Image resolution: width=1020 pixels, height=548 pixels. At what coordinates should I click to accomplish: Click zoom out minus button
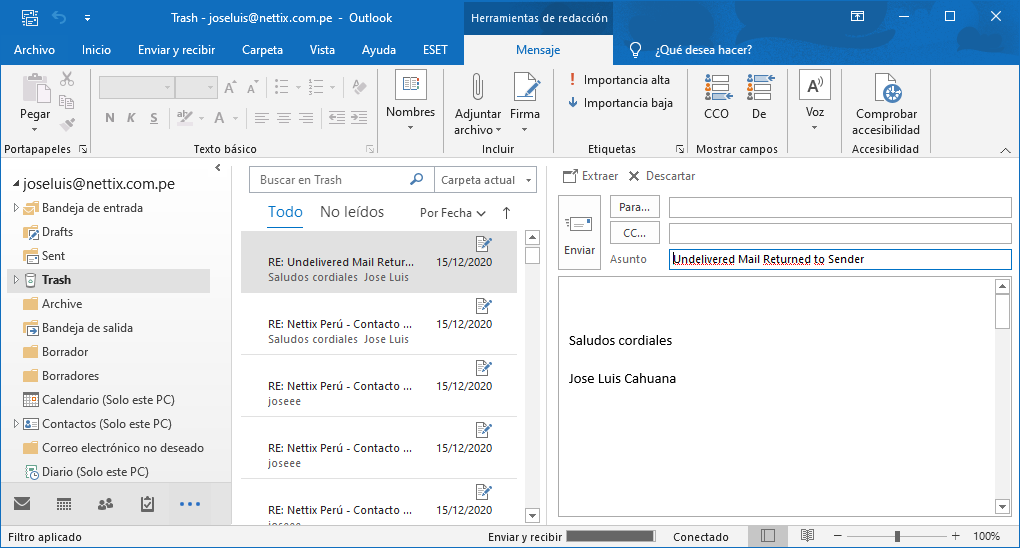[838, 536]
